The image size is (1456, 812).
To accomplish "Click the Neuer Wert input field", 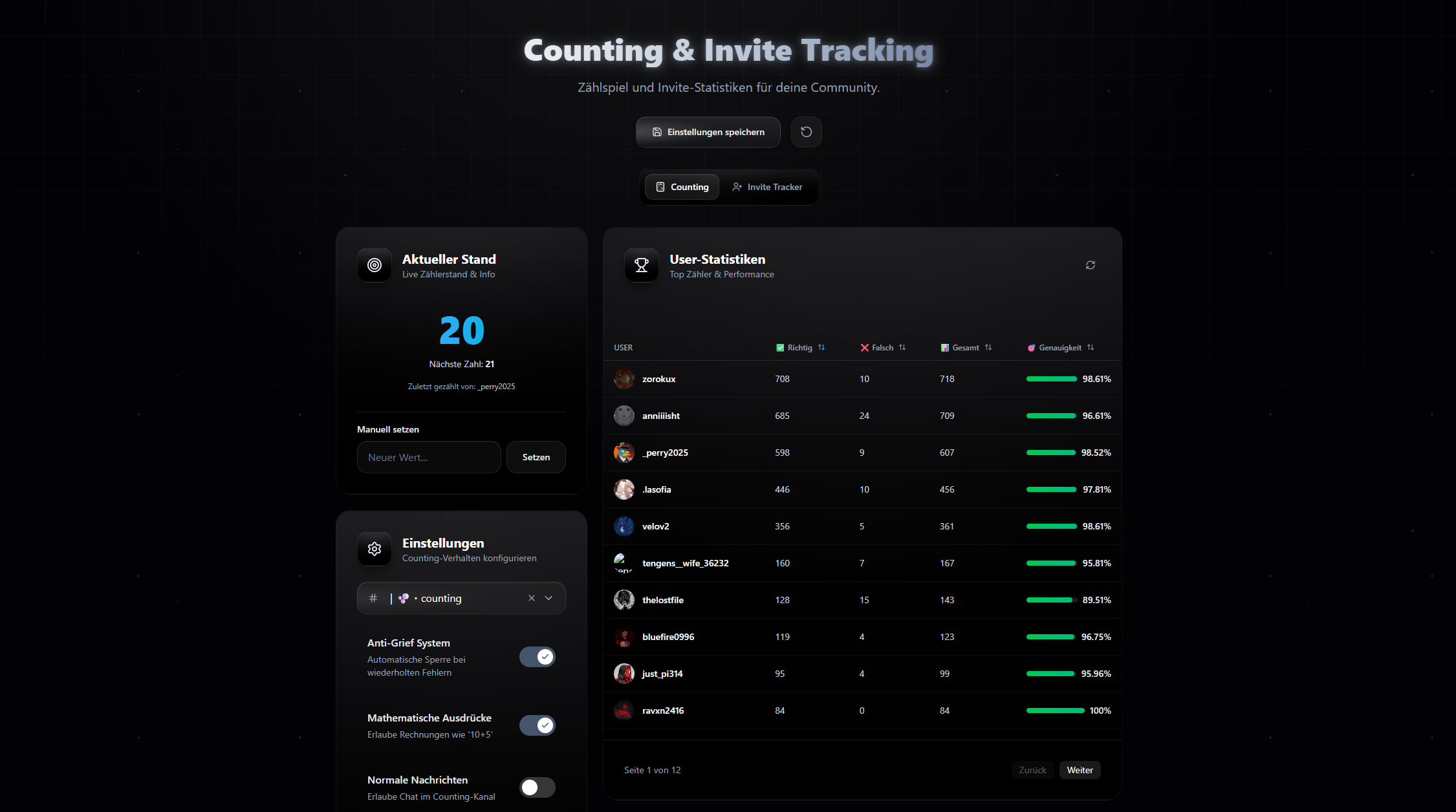I will 429,457.
